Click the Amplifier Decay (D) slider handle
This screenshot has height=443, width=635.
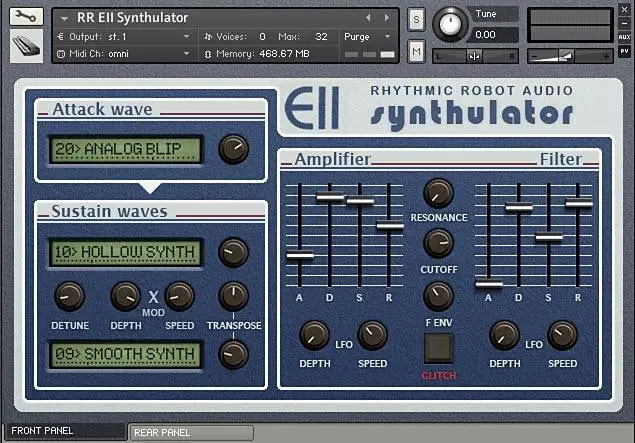pos(330,197)
